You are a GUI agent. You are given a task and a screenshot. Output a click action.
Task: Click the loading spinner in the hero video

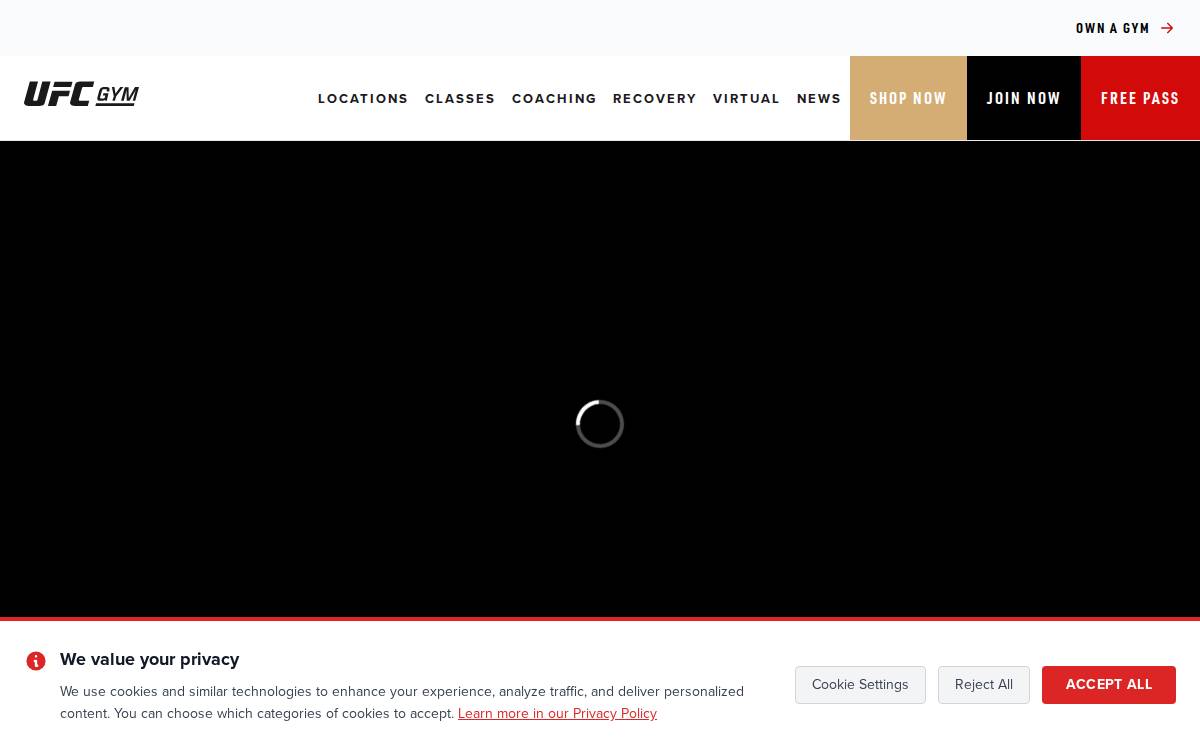(600, 424)
